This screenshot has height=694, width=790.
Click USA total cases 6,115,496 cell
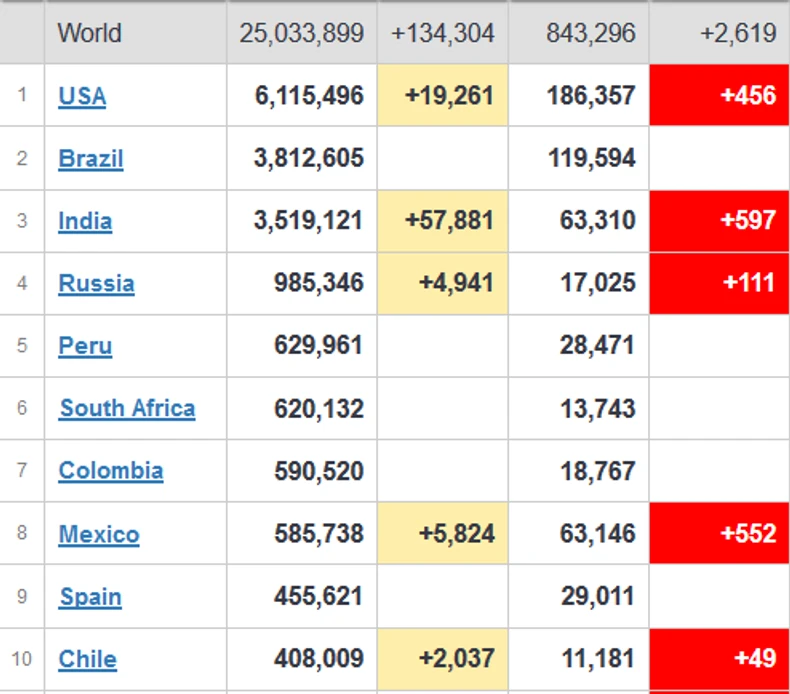click(301, 96)
